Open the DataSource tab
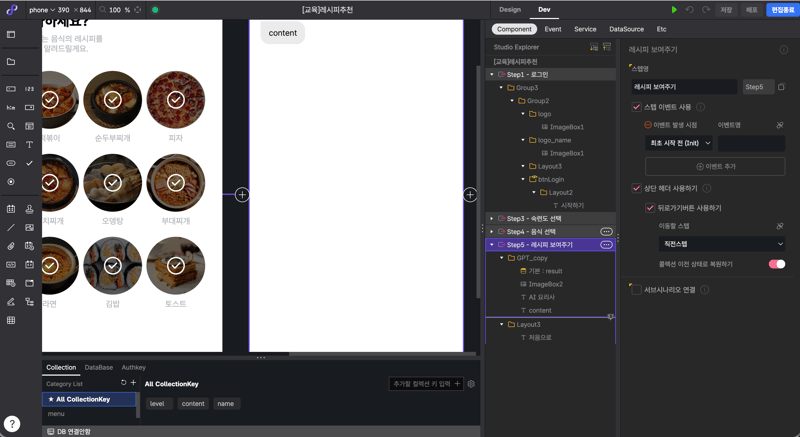 pyautogui.click(x=626, y=29)
